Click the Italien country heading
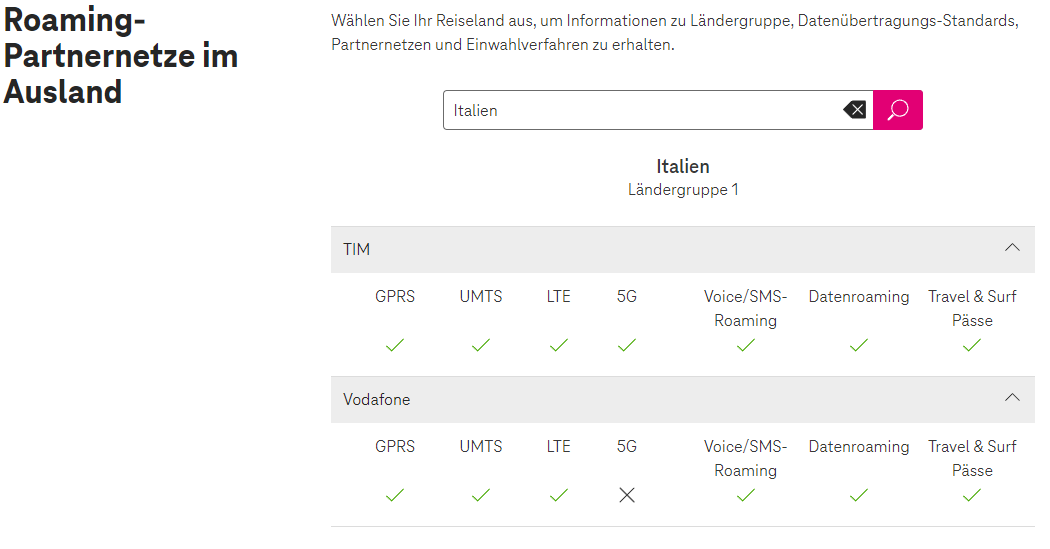 click(x=683, y=166)
